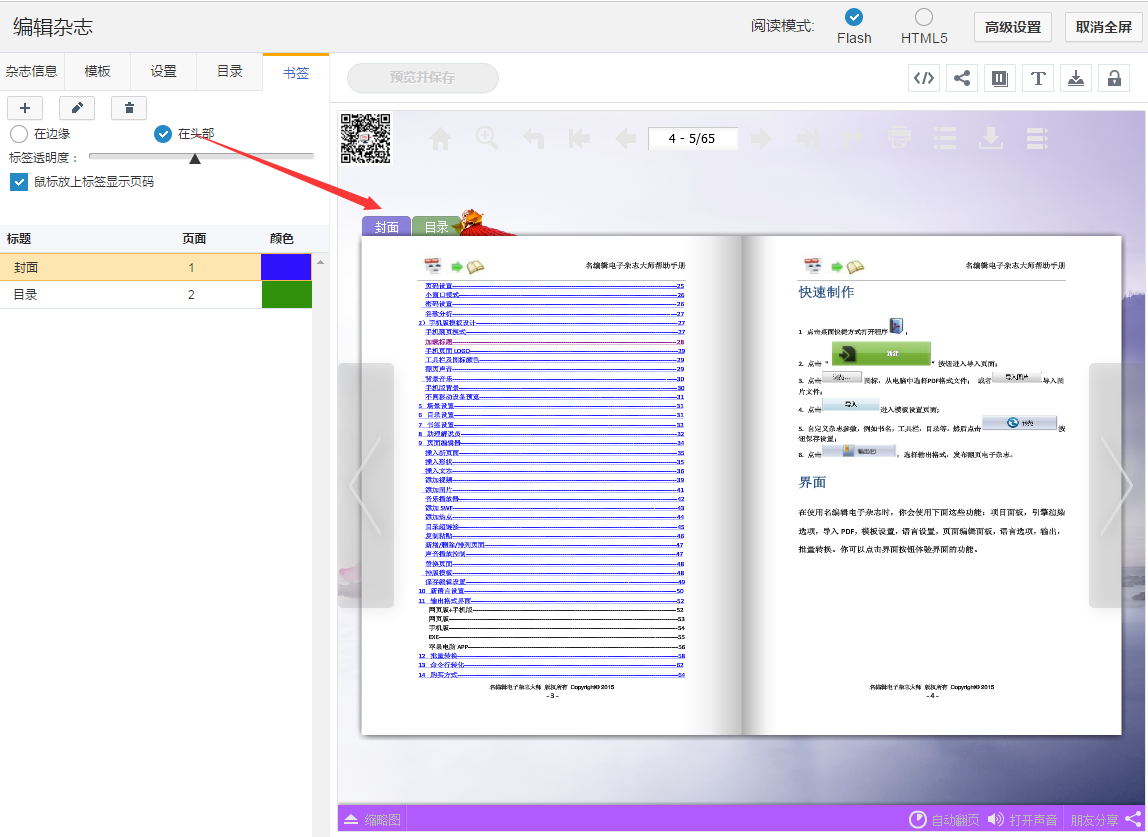Viewport: 1148px width, 837px height.
Task: Click the download icon in the top toolbar
Action: (1076, 78)
